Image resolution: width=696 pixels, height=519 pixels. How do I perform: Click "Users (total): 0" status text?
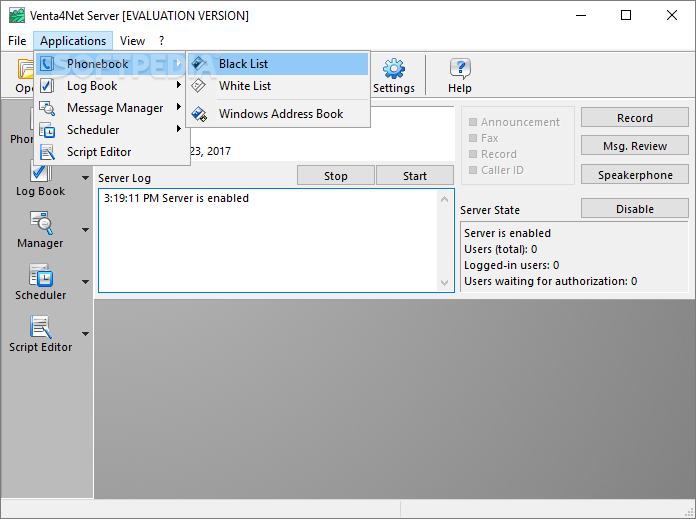click(x=500, y=249)
